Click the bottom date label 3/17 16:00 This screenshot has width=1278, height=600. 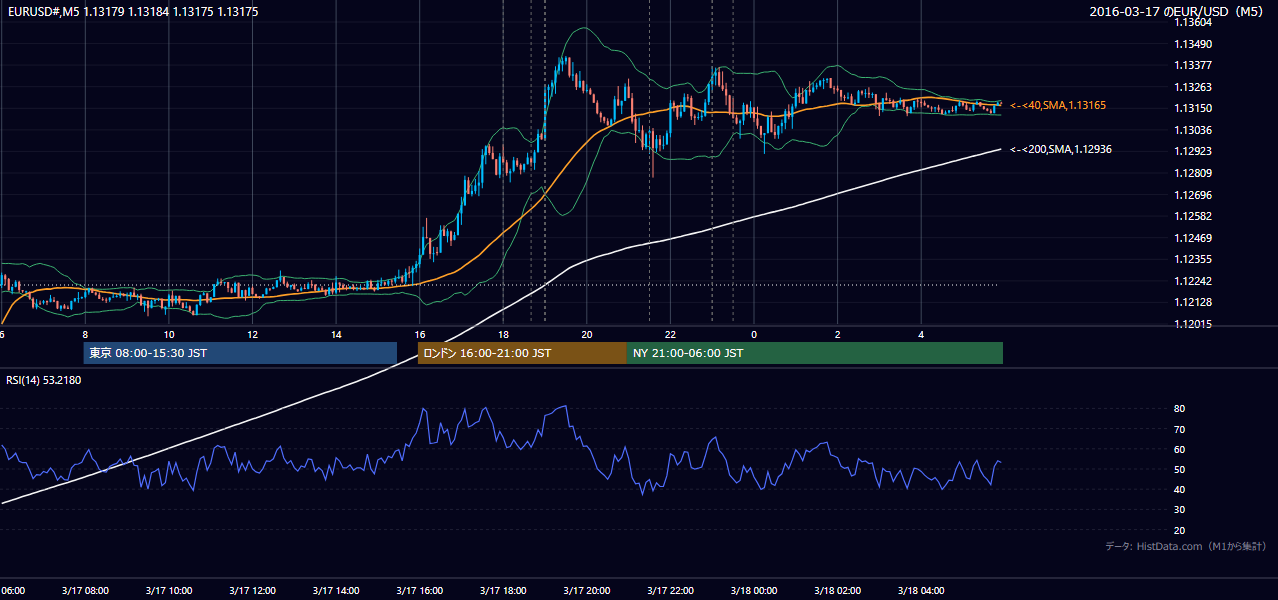click(420, 591)
